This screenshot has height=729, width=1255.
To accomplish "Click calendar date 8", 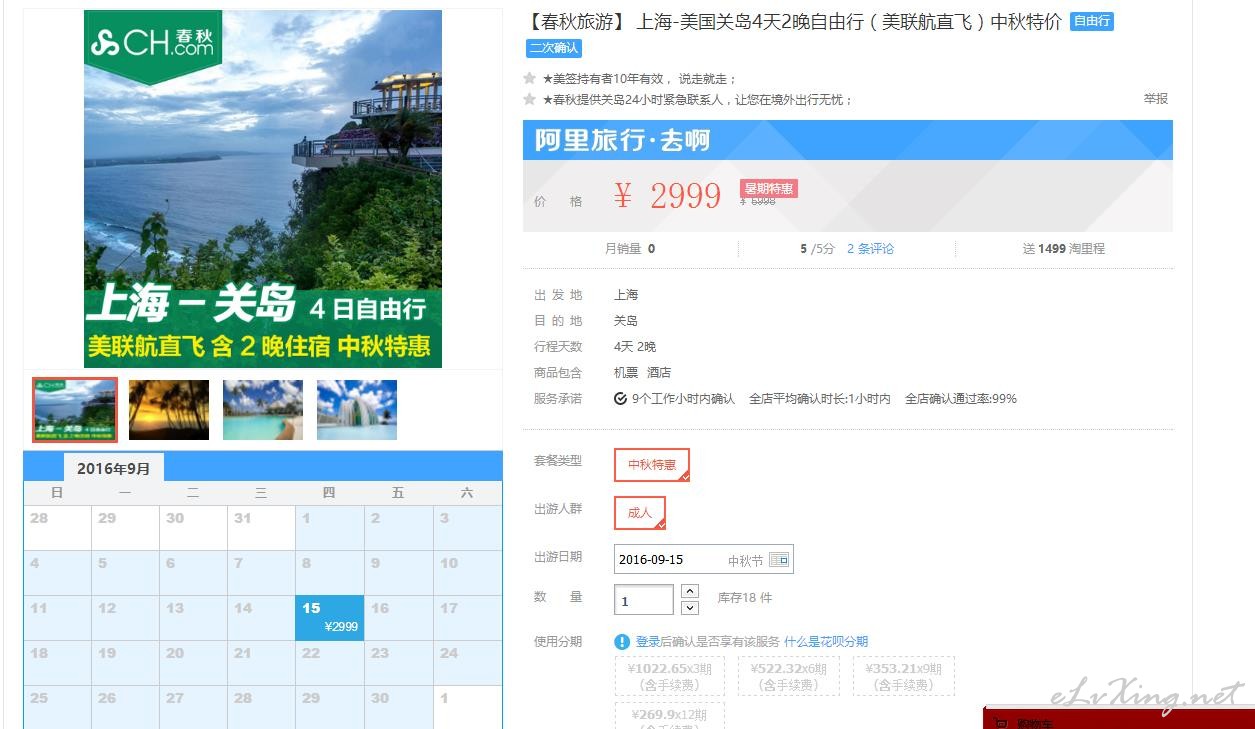I will pos(330,572).
